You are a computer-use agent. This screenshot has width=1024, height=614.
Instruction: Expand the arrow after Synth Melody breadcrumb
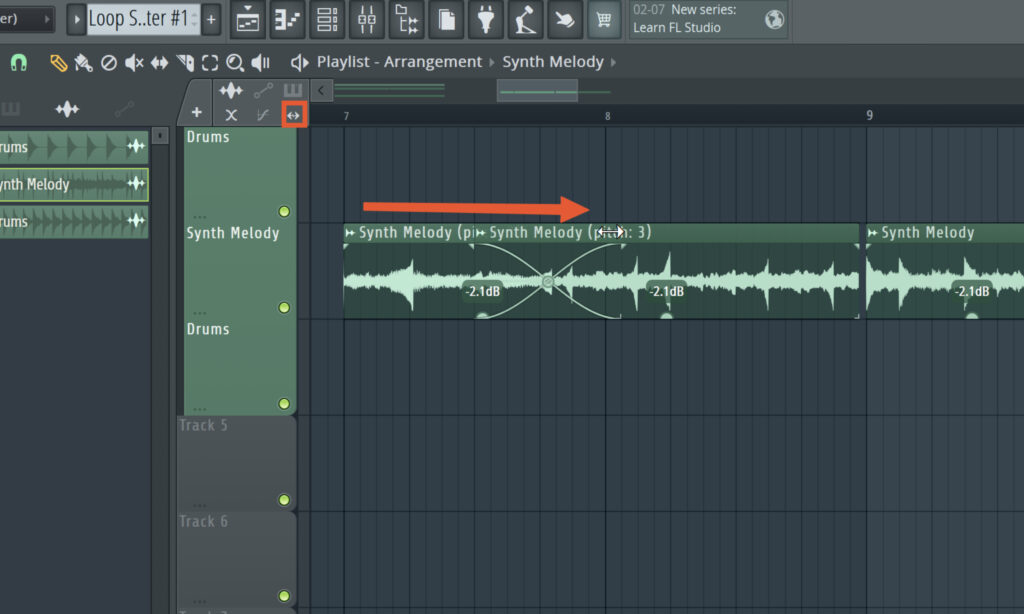point(613,63)
